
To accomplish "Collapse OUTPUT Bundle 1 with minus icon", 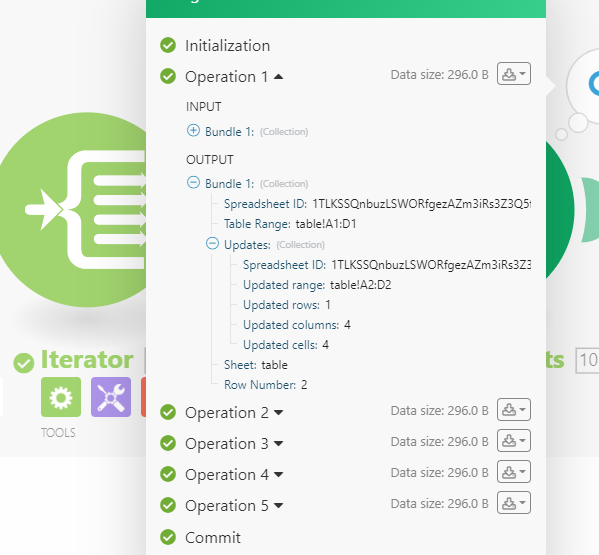I will 193,182.
